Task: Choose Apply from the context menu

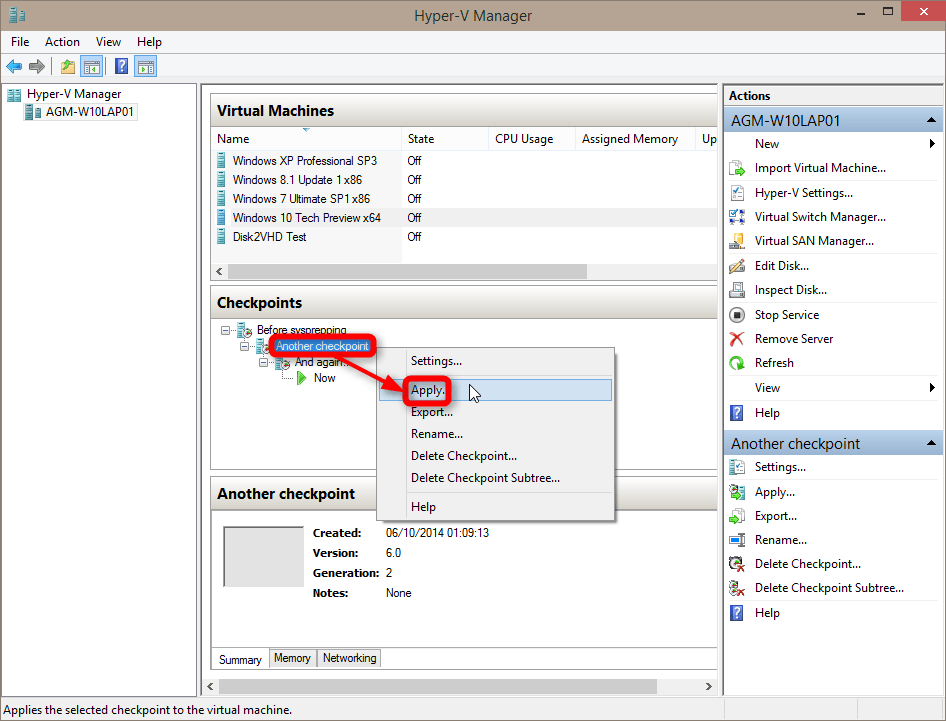Action: (427, 390)
